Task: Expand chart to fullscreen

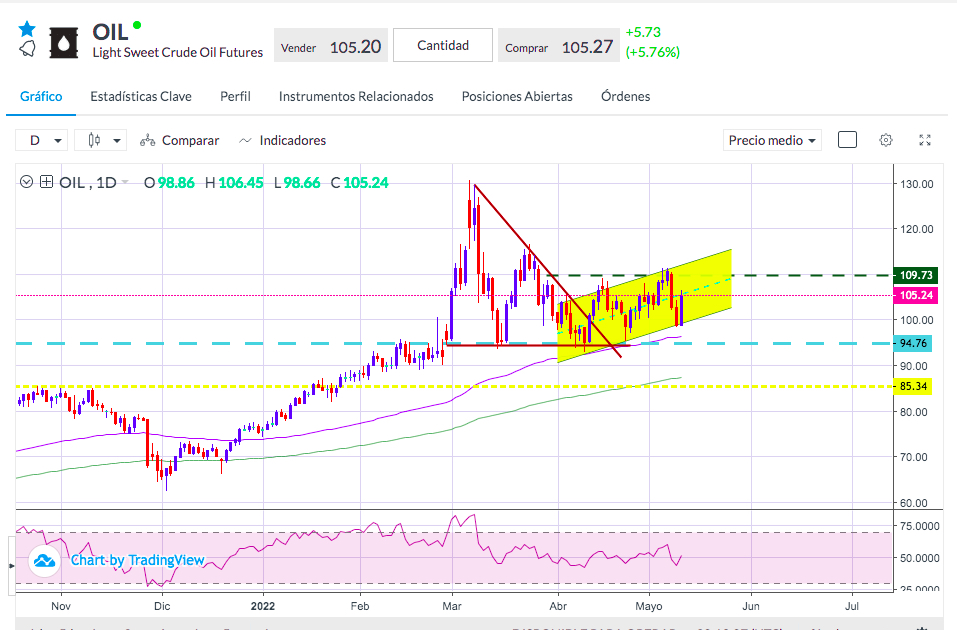Action: (925, 140)
